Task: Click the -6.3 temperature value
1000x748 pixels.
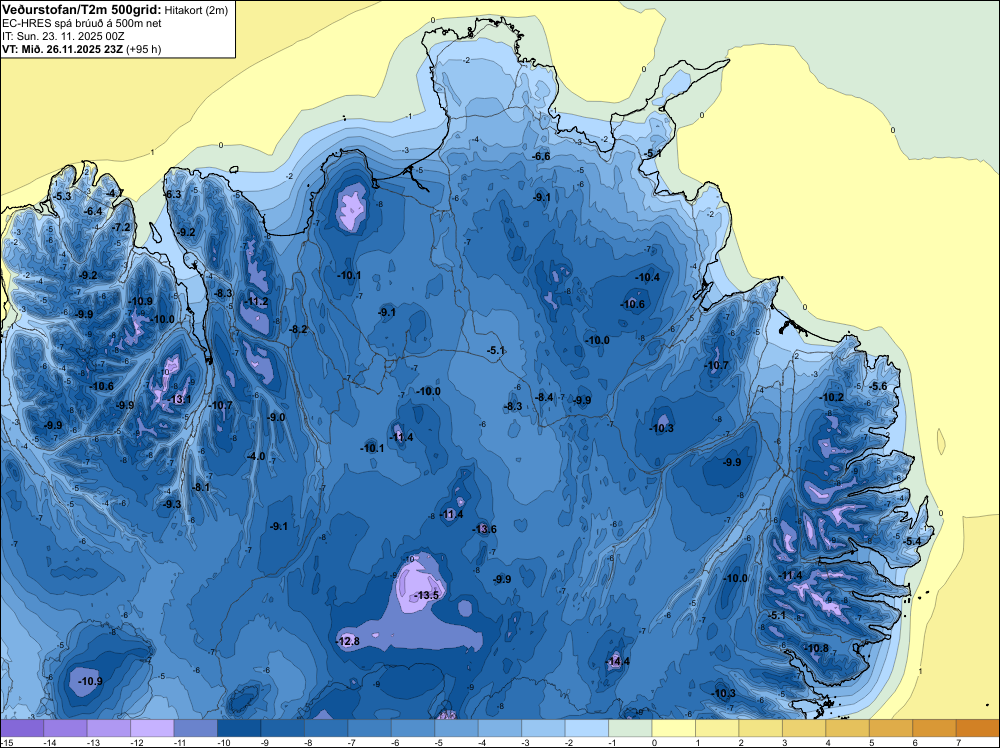Action: pos(172,194)
